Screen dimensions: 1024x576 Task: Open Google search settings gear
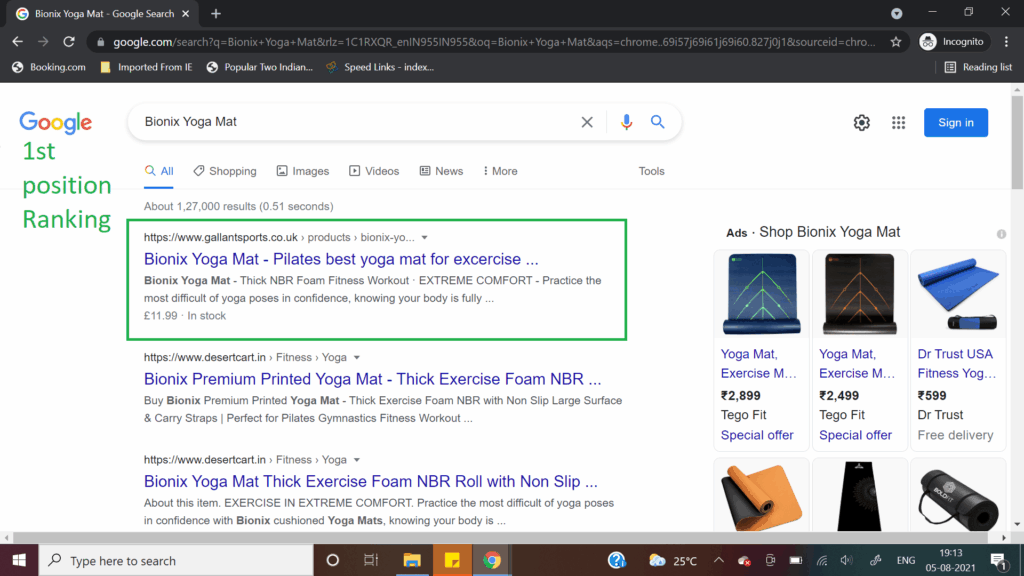click(861, 123)
